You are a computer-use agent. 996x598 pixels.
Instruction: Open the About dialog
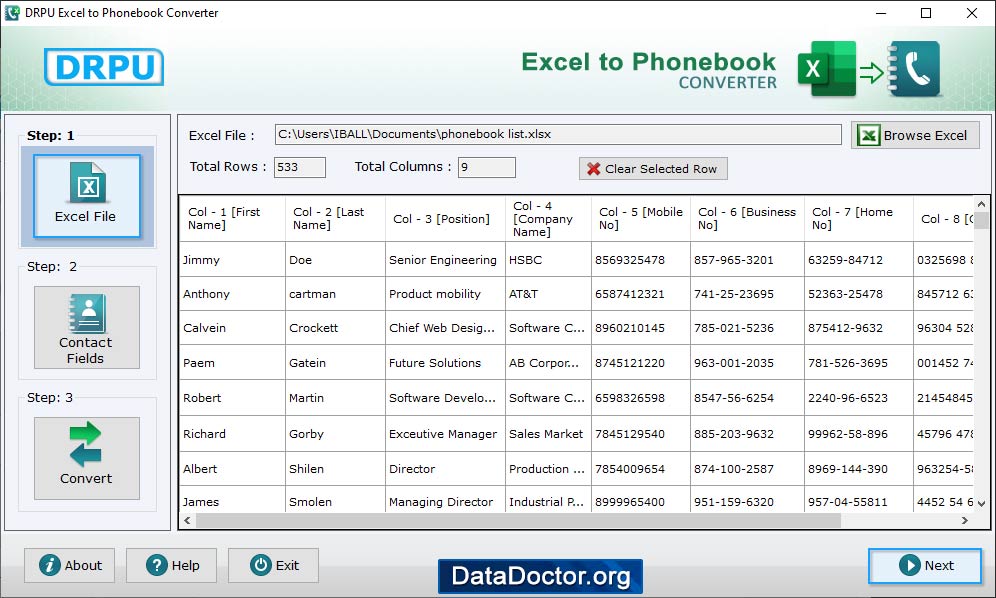click(x=69, y=565)
